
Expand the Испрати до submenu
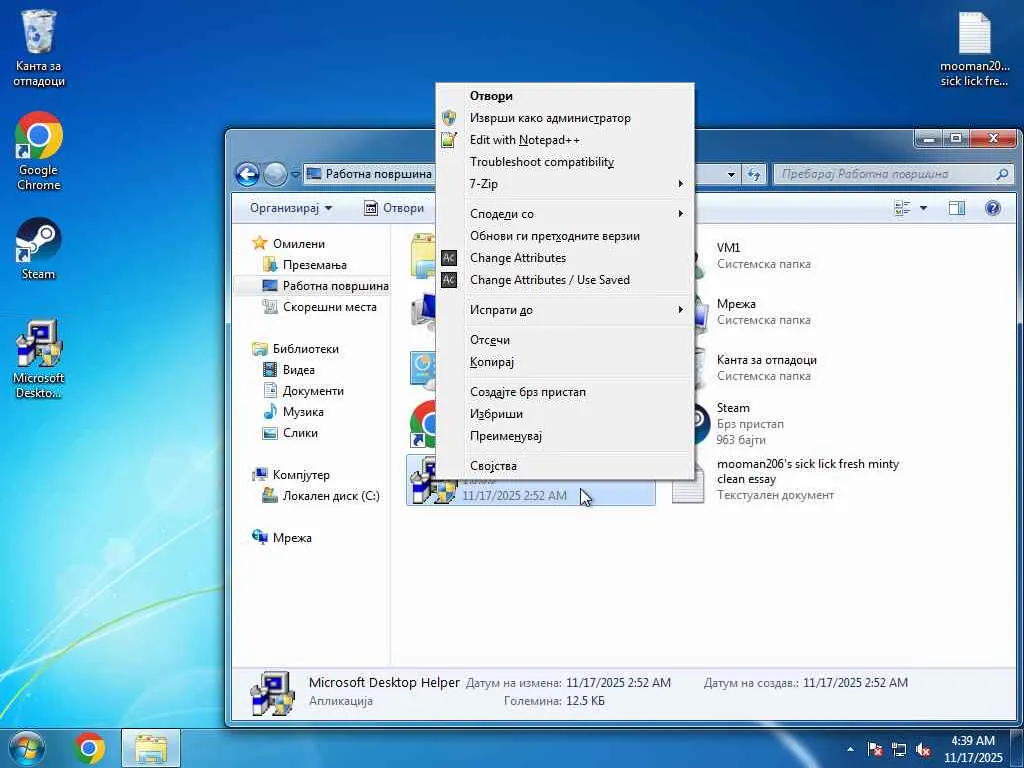coord(565,310)
